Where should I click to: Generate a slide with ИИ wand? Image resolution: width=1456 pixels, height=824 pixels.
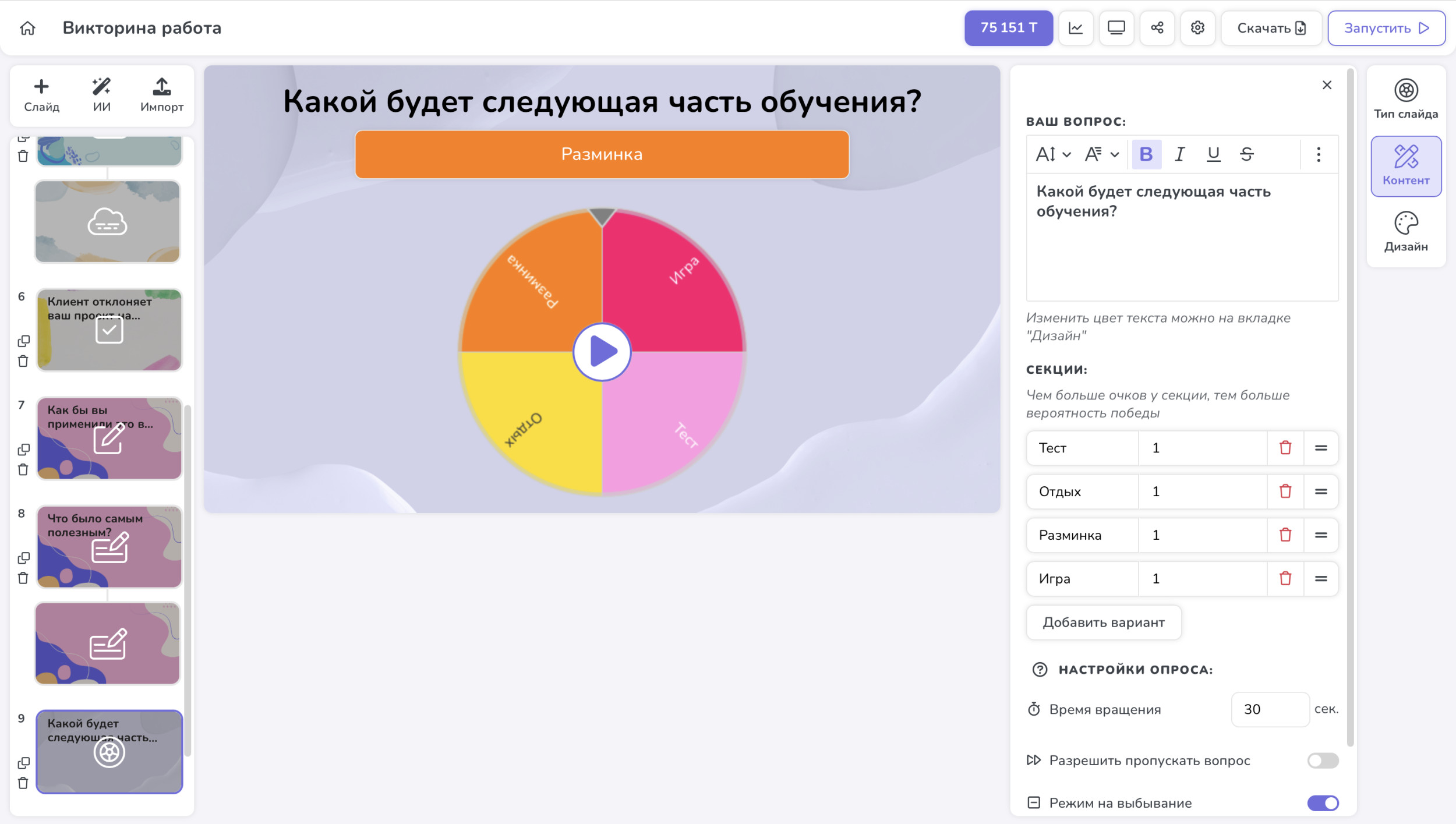[x=101, y=95]
